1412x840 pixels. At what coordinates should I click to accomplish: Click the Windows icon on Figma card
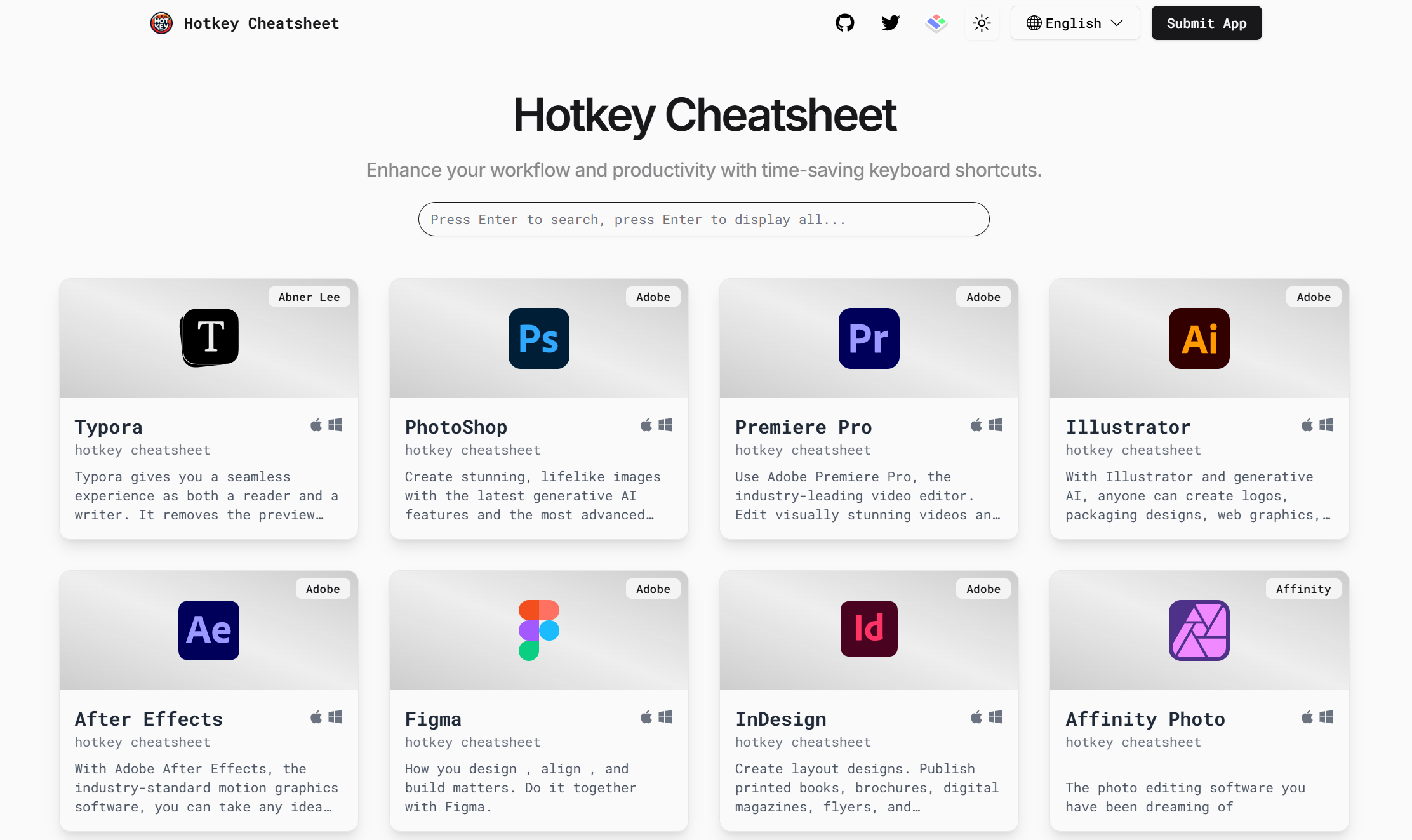coord(665,717)
